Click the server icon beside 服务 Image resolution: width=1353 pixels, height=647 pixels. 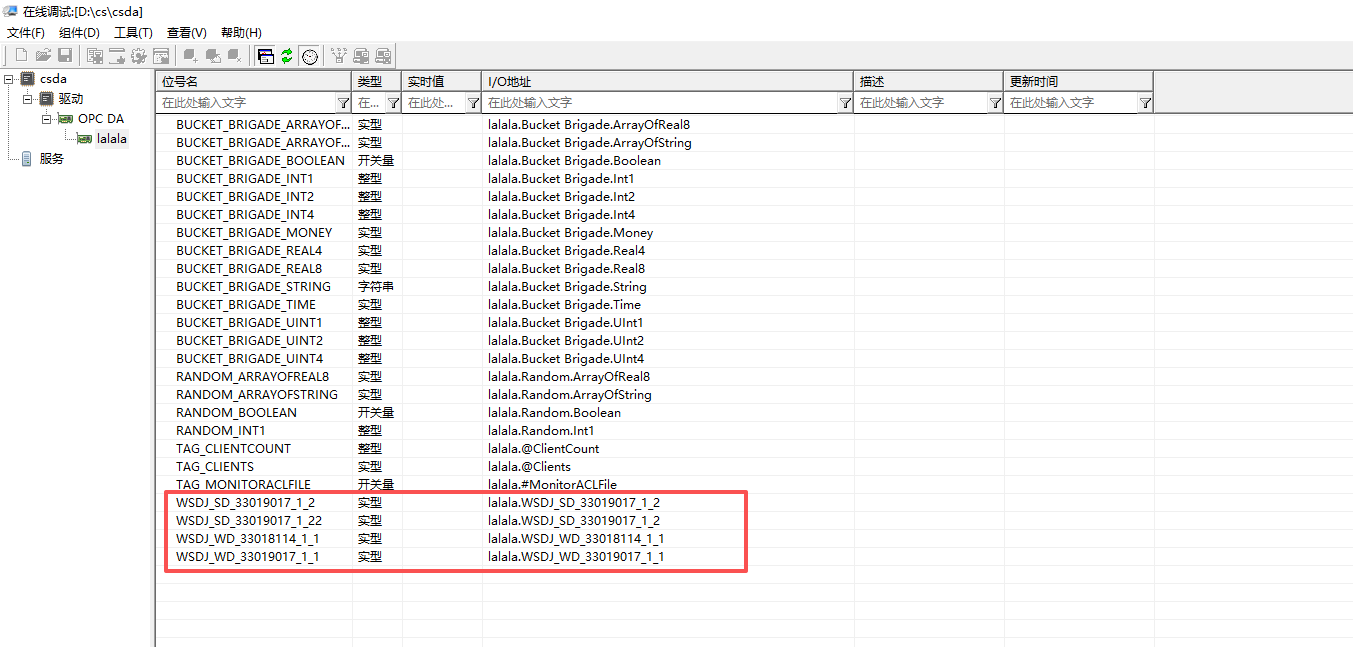[27, 158]
